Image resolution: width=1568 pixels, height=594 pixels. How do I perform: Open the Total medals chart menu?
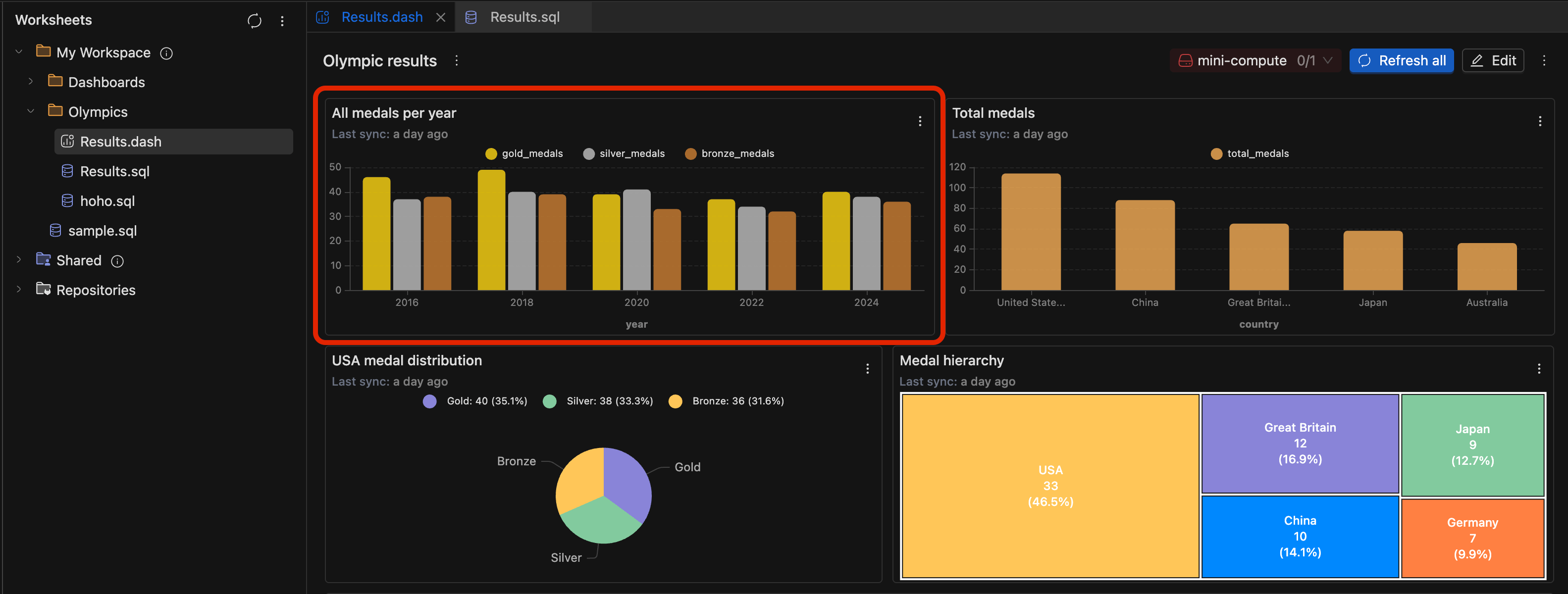(x=1540, y=120)
